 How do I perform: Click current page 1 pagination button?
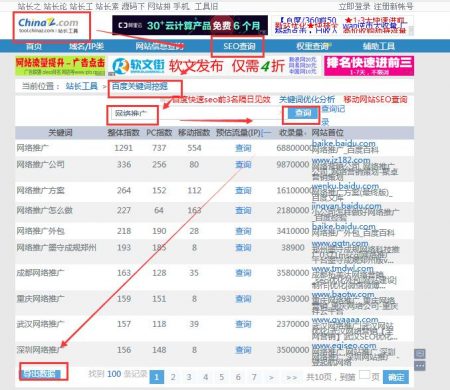tap(157, 377)
